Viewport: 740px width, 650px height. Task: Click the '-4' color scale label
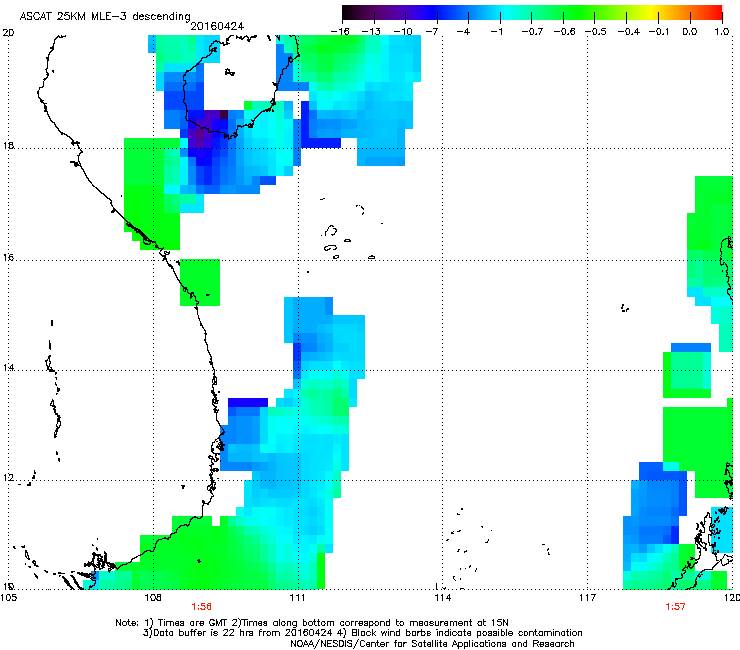[463, 32]
